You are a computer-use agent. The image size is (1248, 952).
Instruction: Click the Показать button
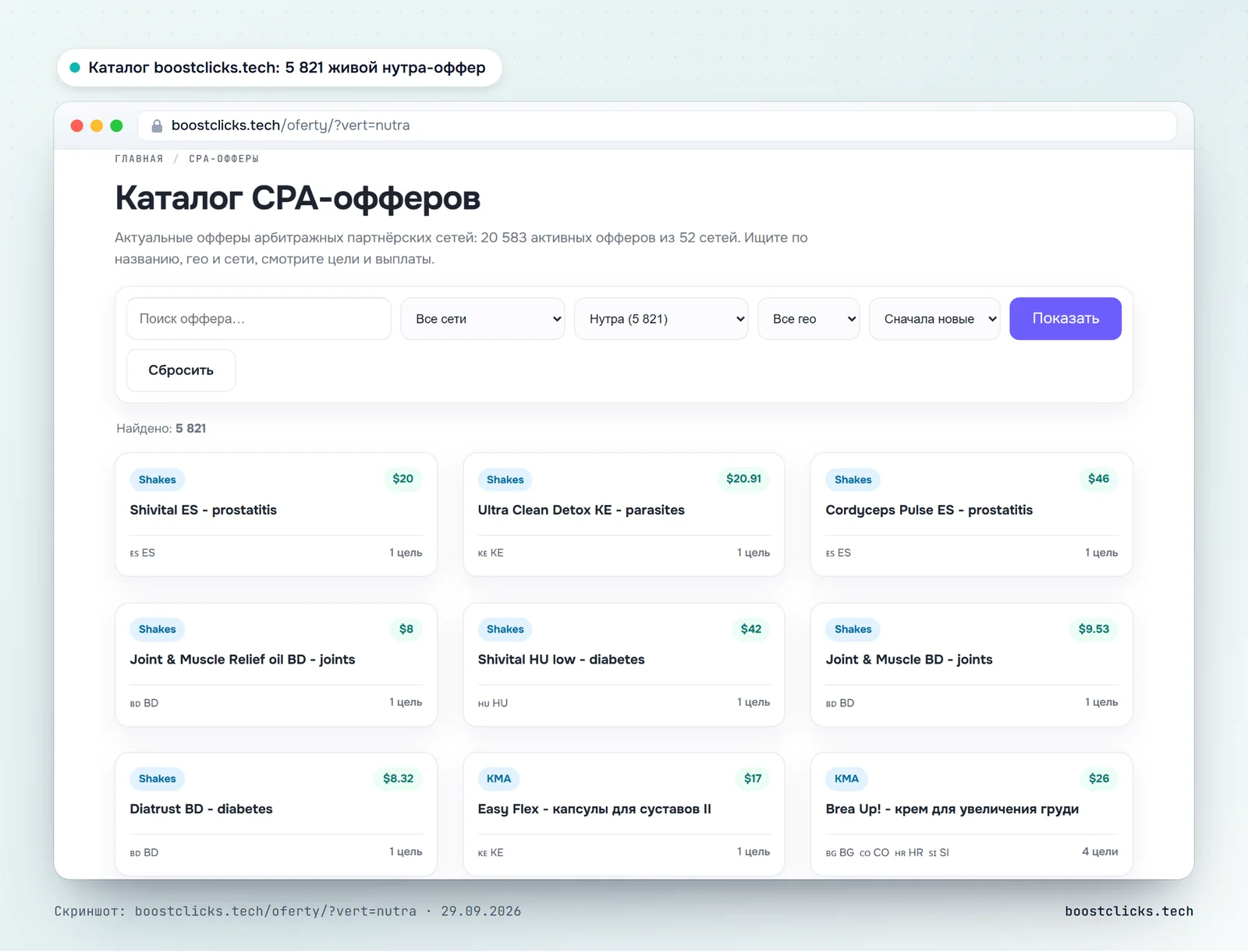click(x=1065, y=319)
